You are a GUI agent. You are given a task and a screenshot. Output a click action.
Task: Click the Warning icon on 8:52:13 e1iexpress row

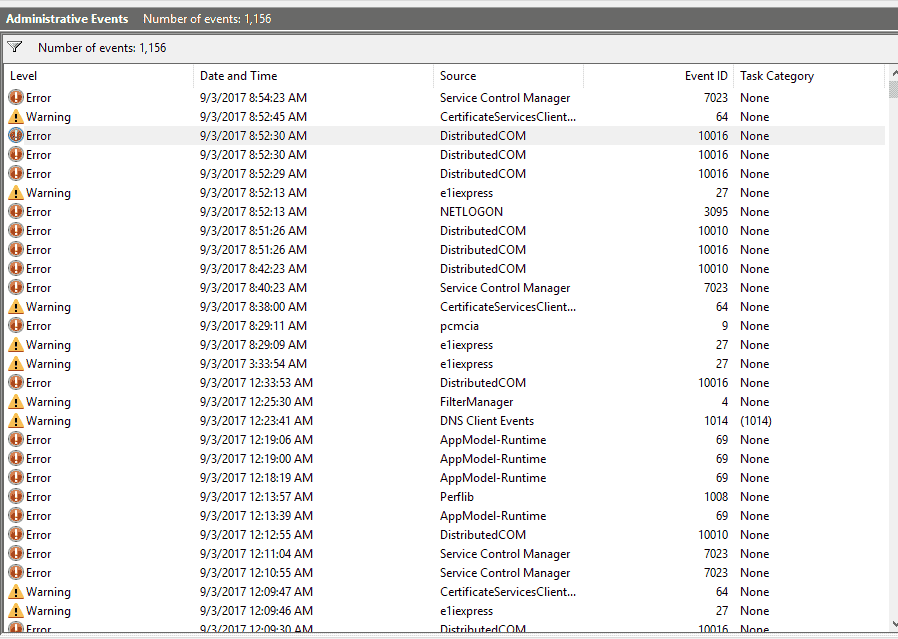16,193
